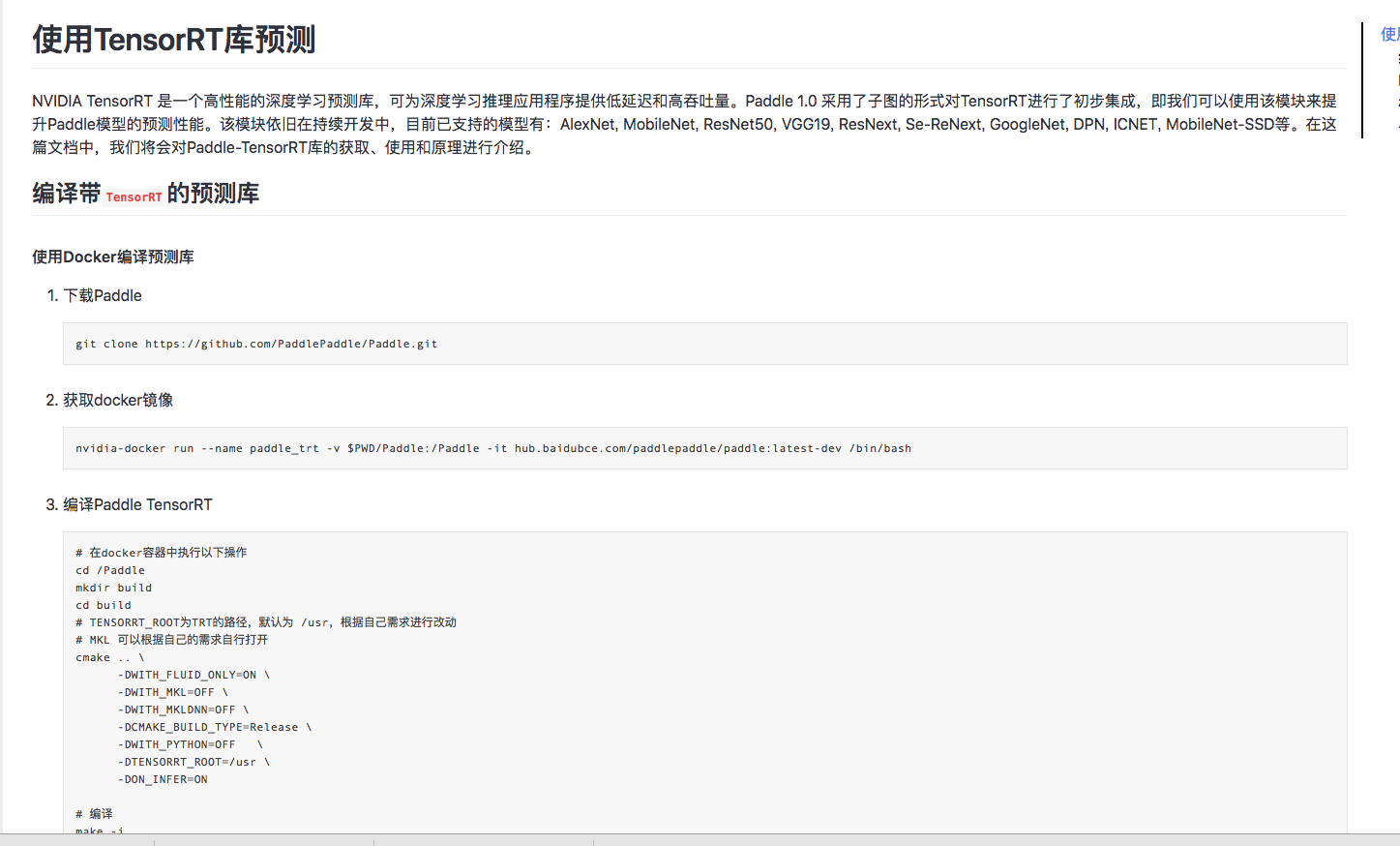Click the page title 使用TensorRT库预测
The height and width of the screenshot is (846, 1400).
[x=174, y=40]
